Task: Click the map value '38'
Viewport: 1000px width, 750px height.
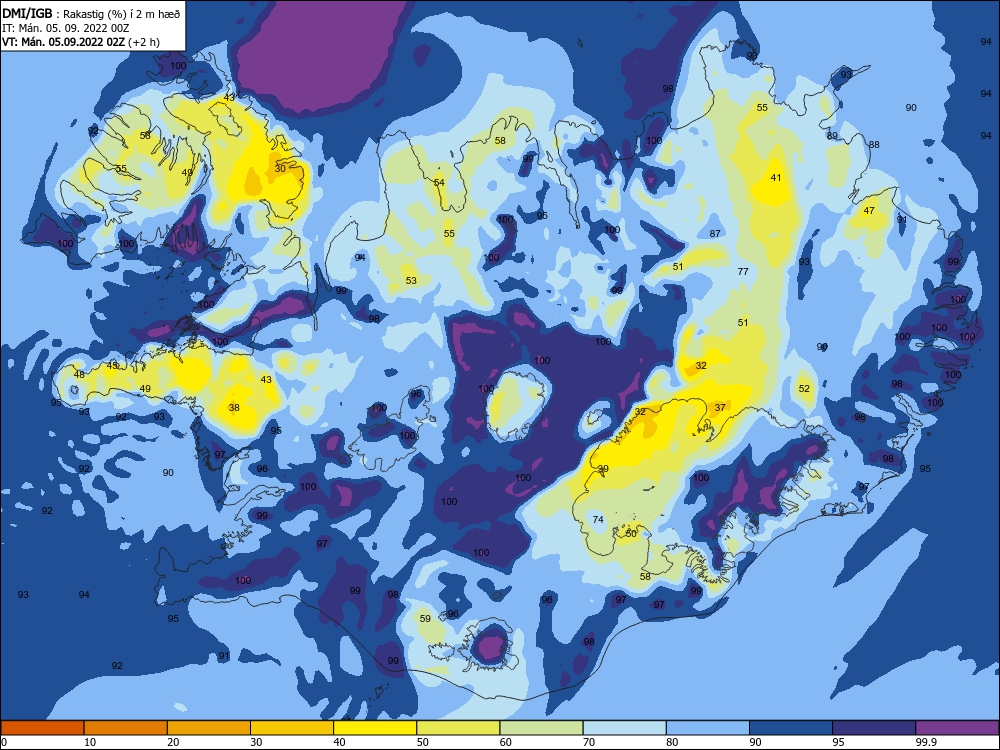Action: tap(234, 408)
